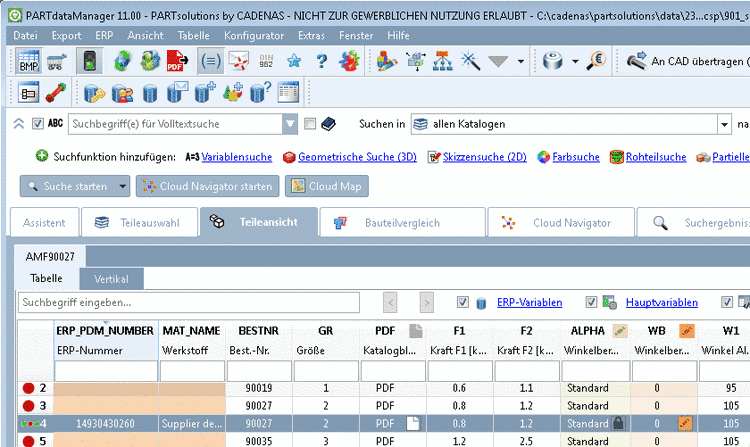Screen dimensions: 750x447
Task: Click the blue star favorites icon
Action: [294, 61]
